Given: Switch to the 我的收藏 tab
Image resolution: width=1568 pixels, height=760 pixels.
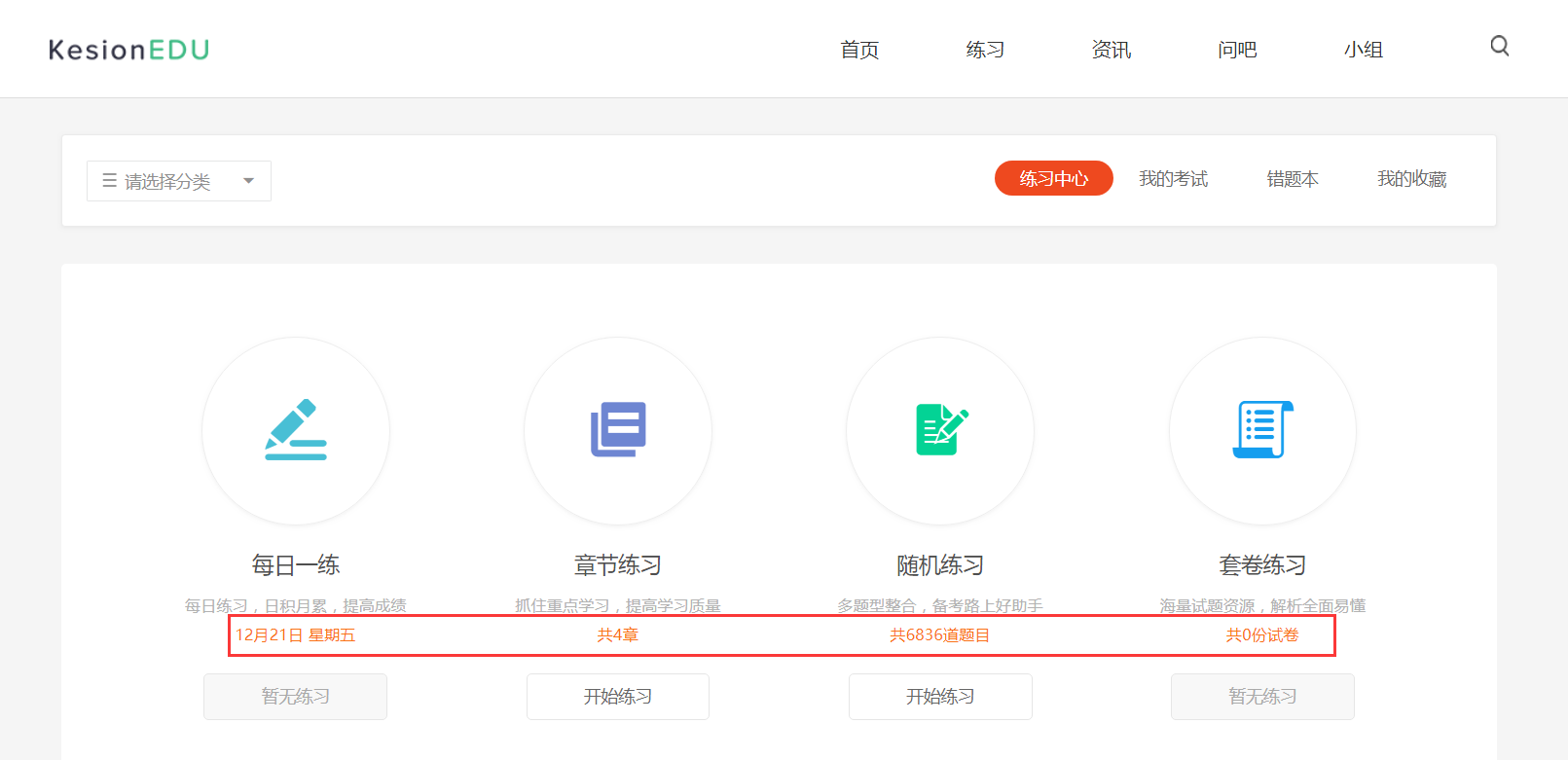Looking at the screenshot, I should tap(1412, 179).
